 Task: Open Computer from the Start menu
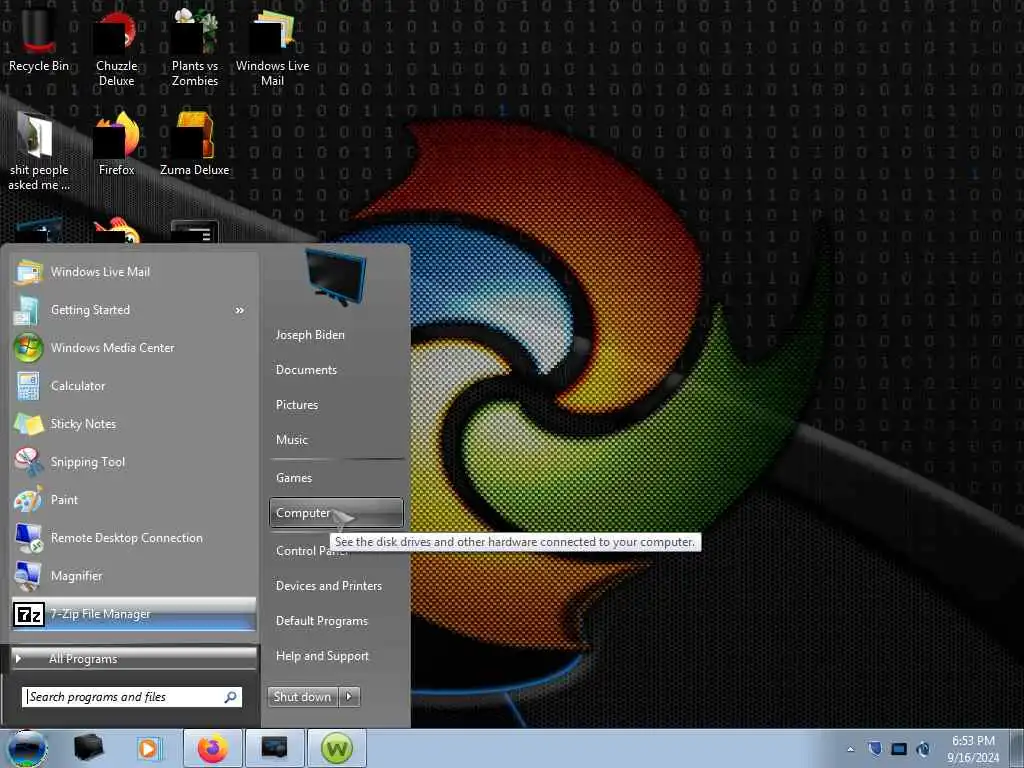tap(336, 513)
